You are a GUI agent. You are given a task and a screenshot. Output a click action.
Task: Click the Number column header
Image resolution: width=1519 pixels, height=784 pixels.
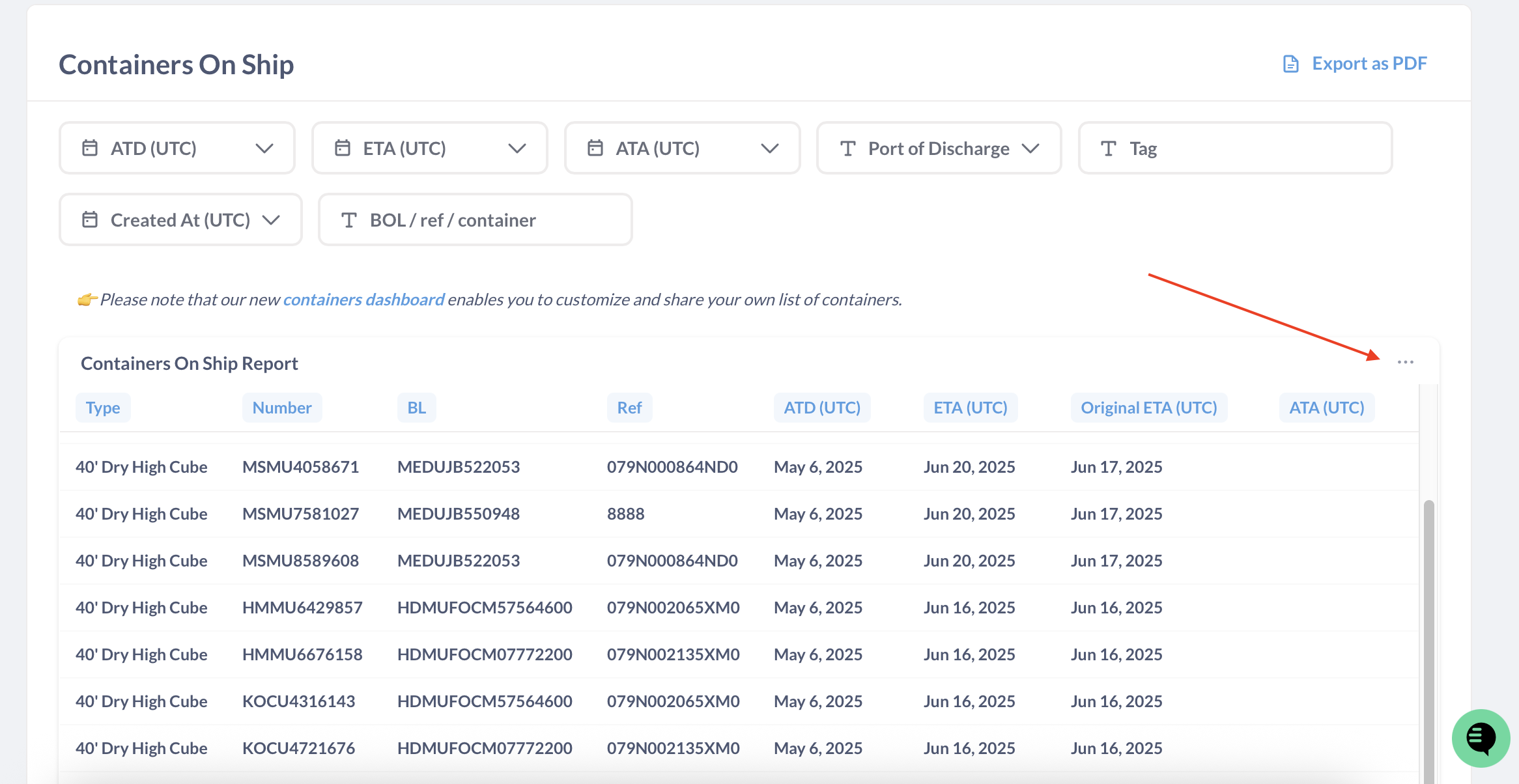[282, 408]
